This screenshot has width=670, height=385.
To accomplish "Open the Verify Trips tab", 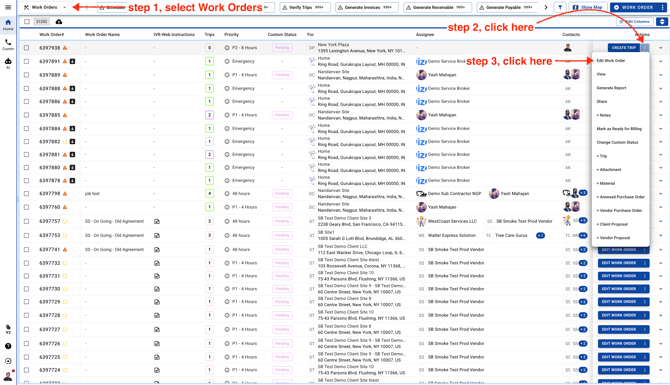I will pyautogui.click(x=305, y=7).
